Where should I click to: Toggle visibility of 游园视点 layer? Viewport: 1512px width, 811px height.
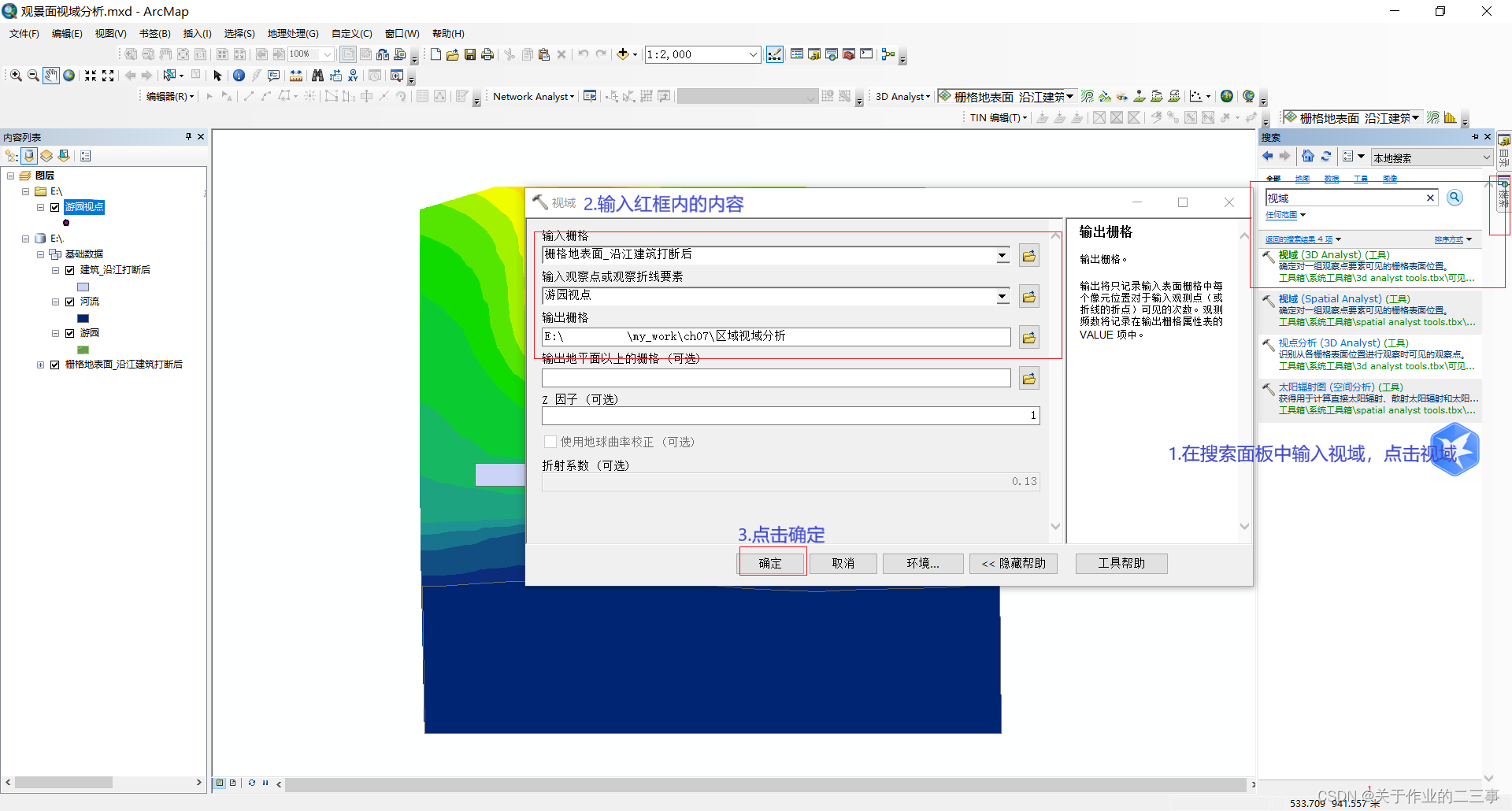(55, 207)
